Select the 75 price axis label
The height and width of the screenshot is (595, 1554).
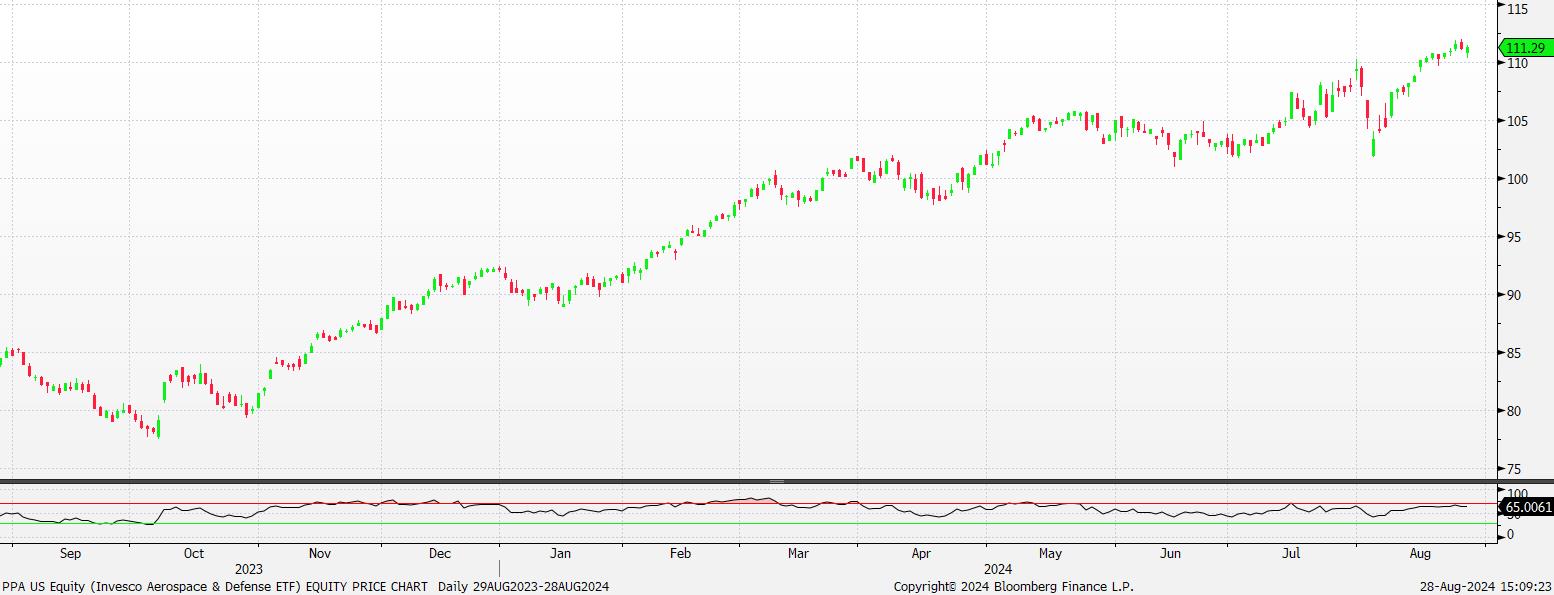tap(1513, 469)
